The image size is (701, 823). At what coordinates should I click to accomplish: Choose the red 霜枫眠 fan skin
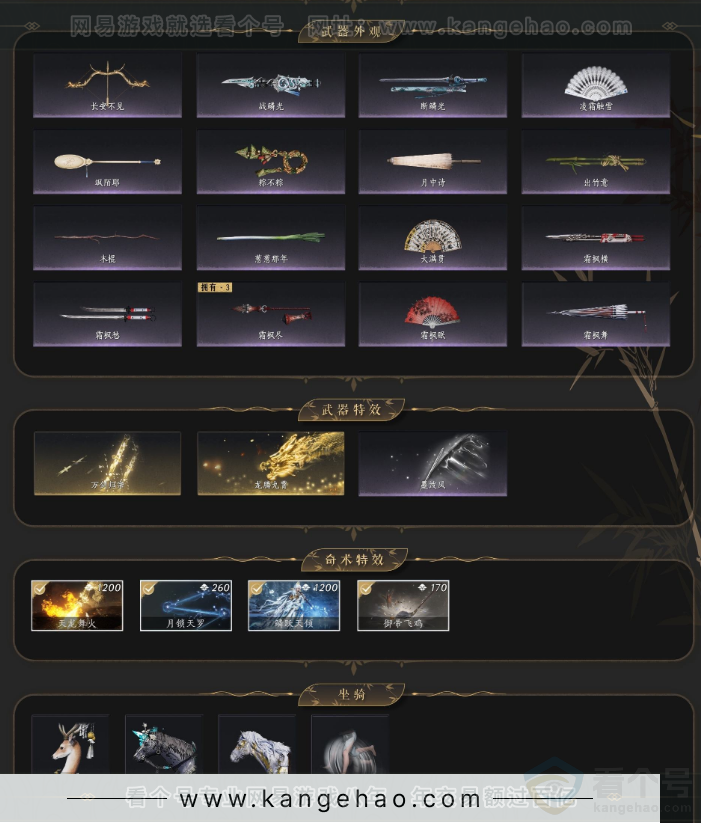coord(433,314)
